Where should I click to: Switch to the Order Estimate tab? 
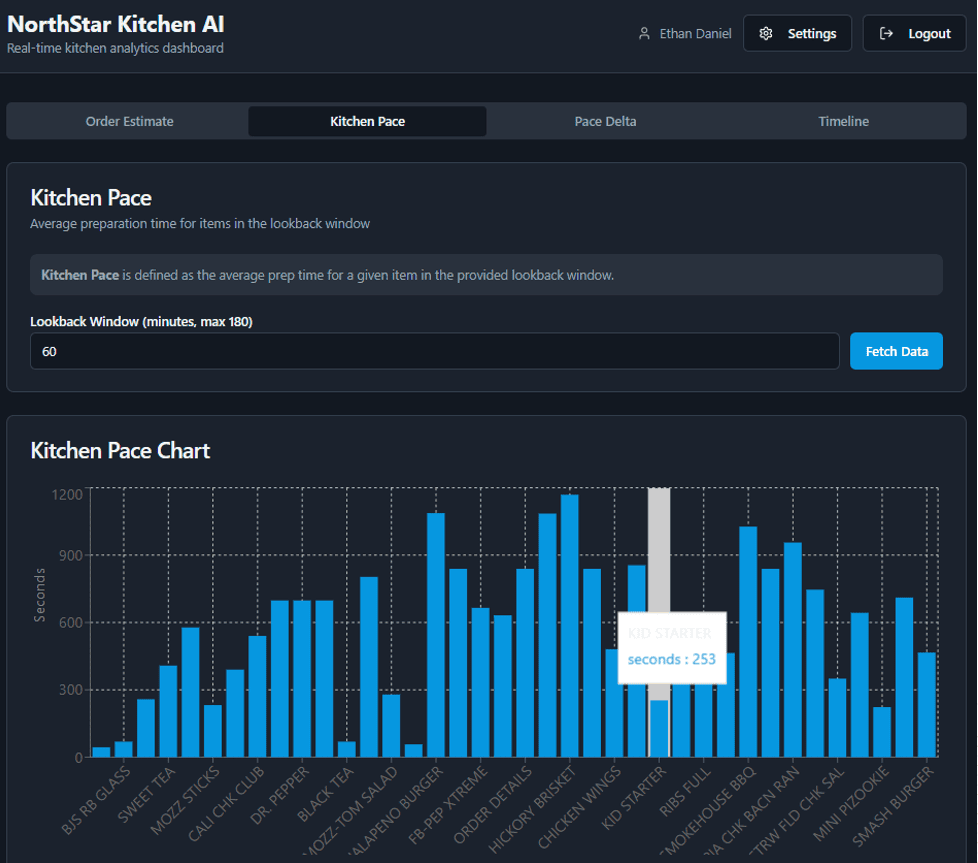pos(130,122)
